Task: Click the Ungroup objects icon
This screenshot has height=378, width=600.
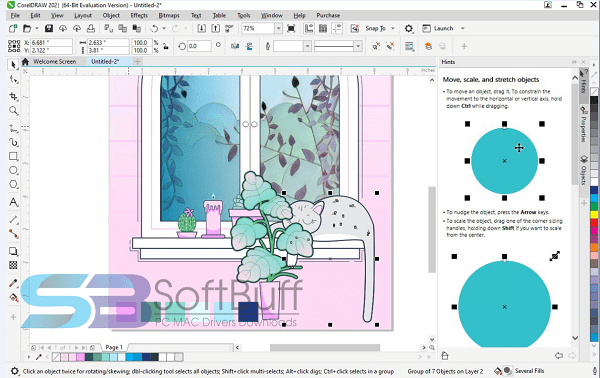Action: 376,46
